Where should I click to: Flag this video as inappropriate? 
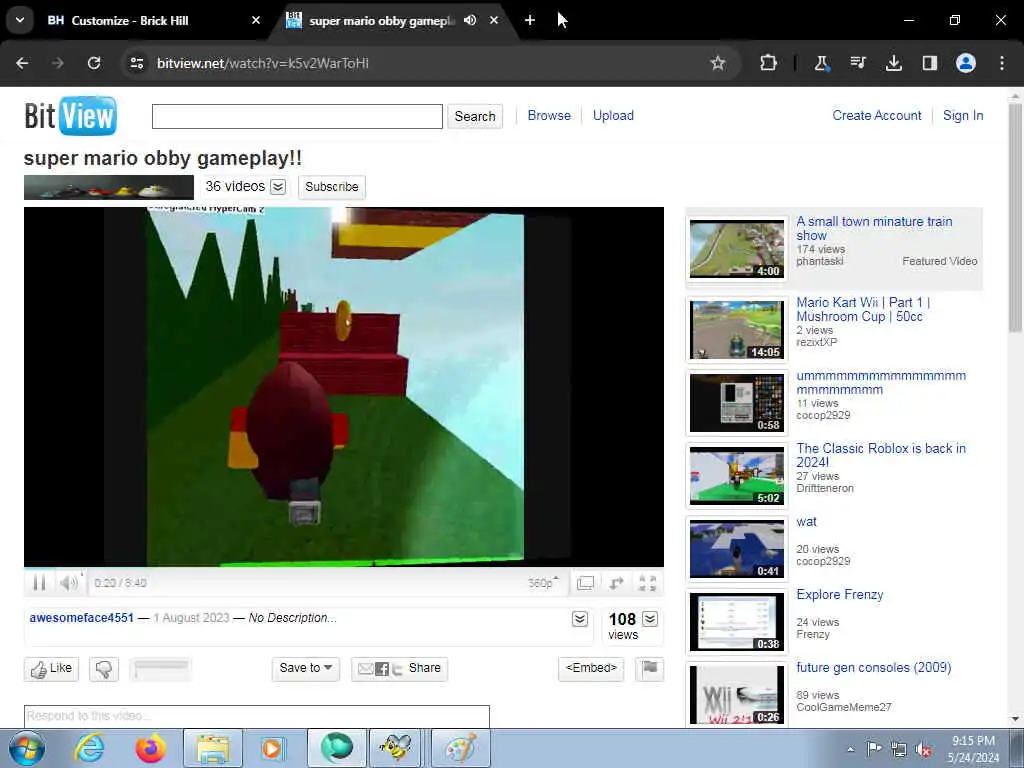click(x=650, y=668)
